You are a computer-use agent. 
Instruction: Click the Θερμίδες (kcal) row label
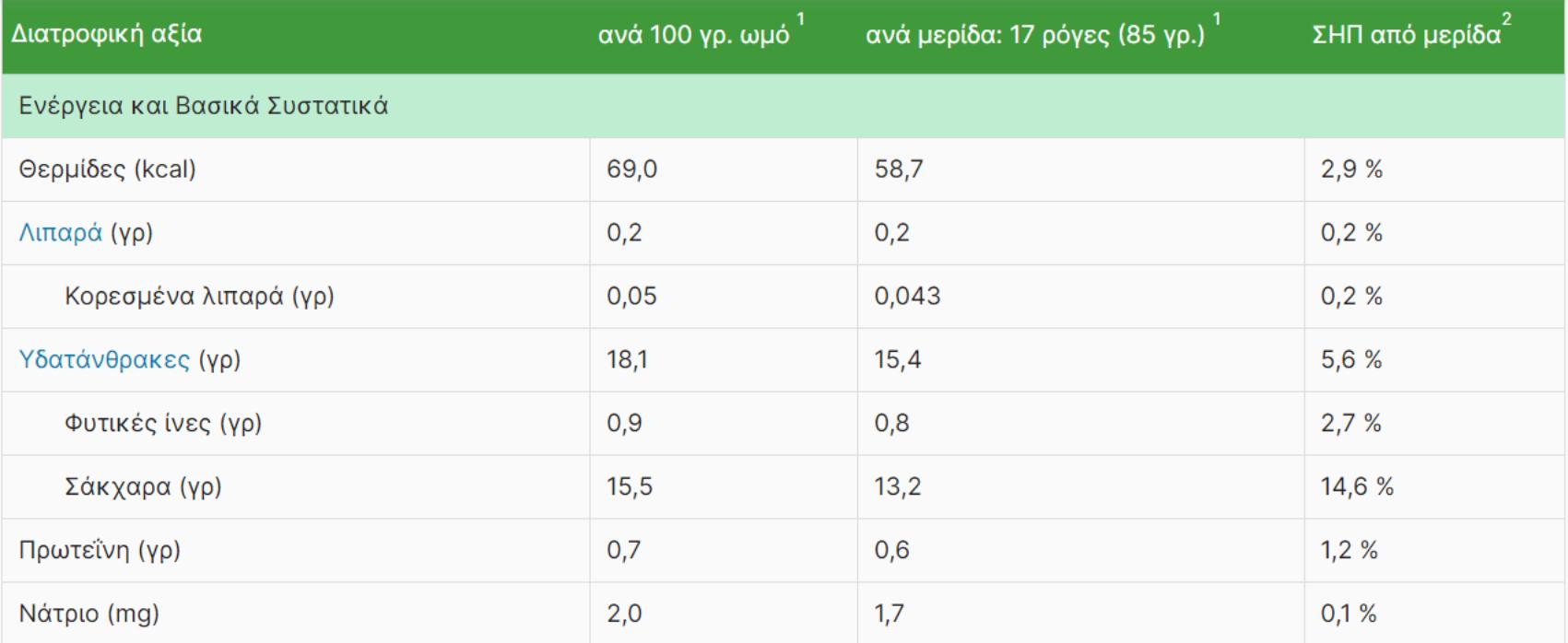[107, 170]
